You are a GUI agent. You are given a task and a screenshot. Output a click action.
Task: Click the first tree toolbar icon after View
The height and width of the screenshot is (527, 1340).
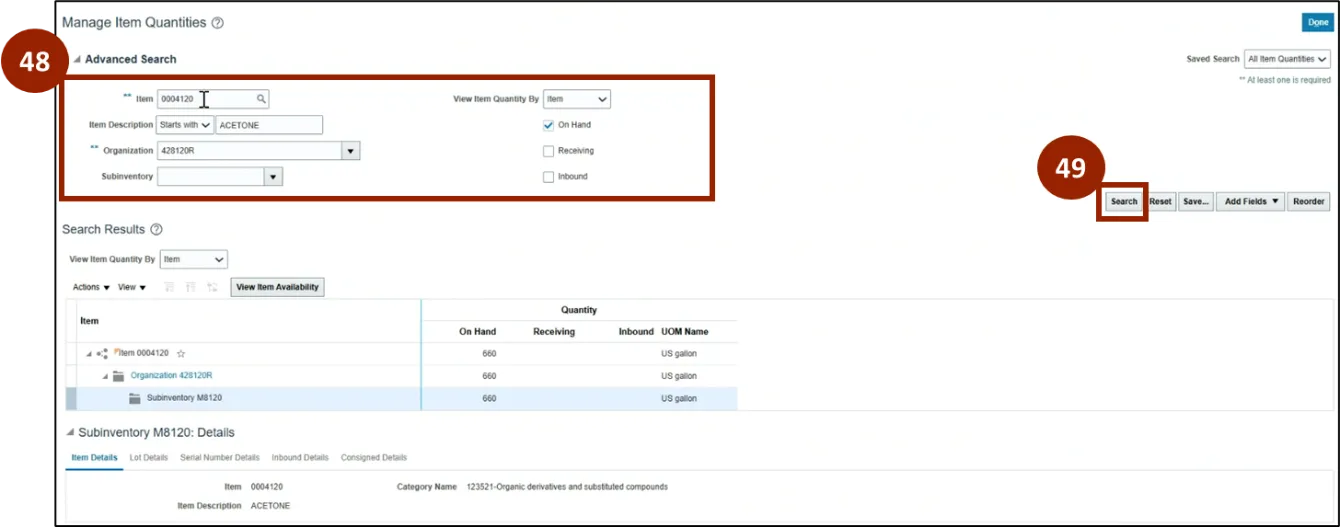(169, 287)
